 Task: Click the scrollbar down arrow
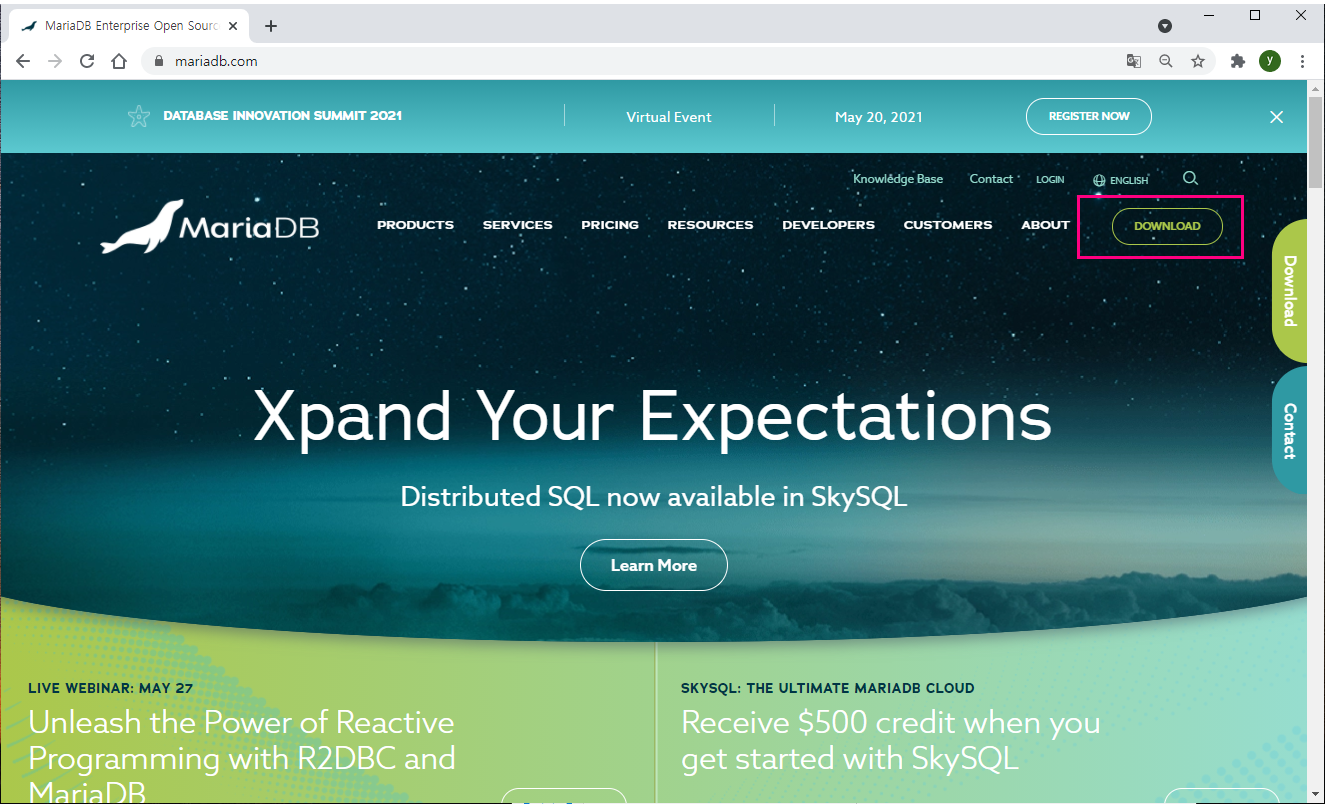coord(1316,794)
